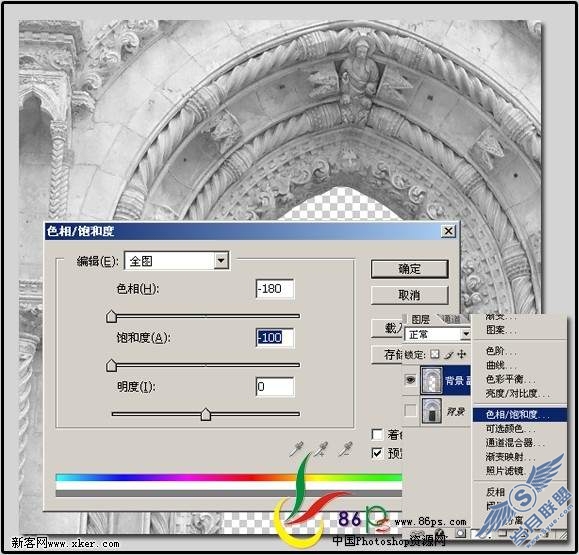This screenshot has height=555, width=579.
Task: Select the subtract-from-sample eyedropper
Action: [x=345, y=449]
